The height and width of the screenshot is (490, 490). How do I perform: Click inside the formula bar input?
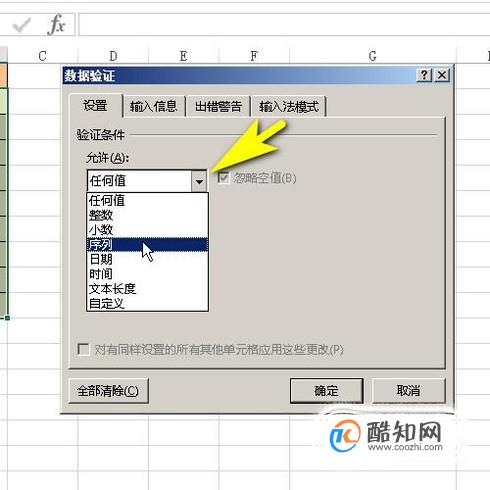283,25
